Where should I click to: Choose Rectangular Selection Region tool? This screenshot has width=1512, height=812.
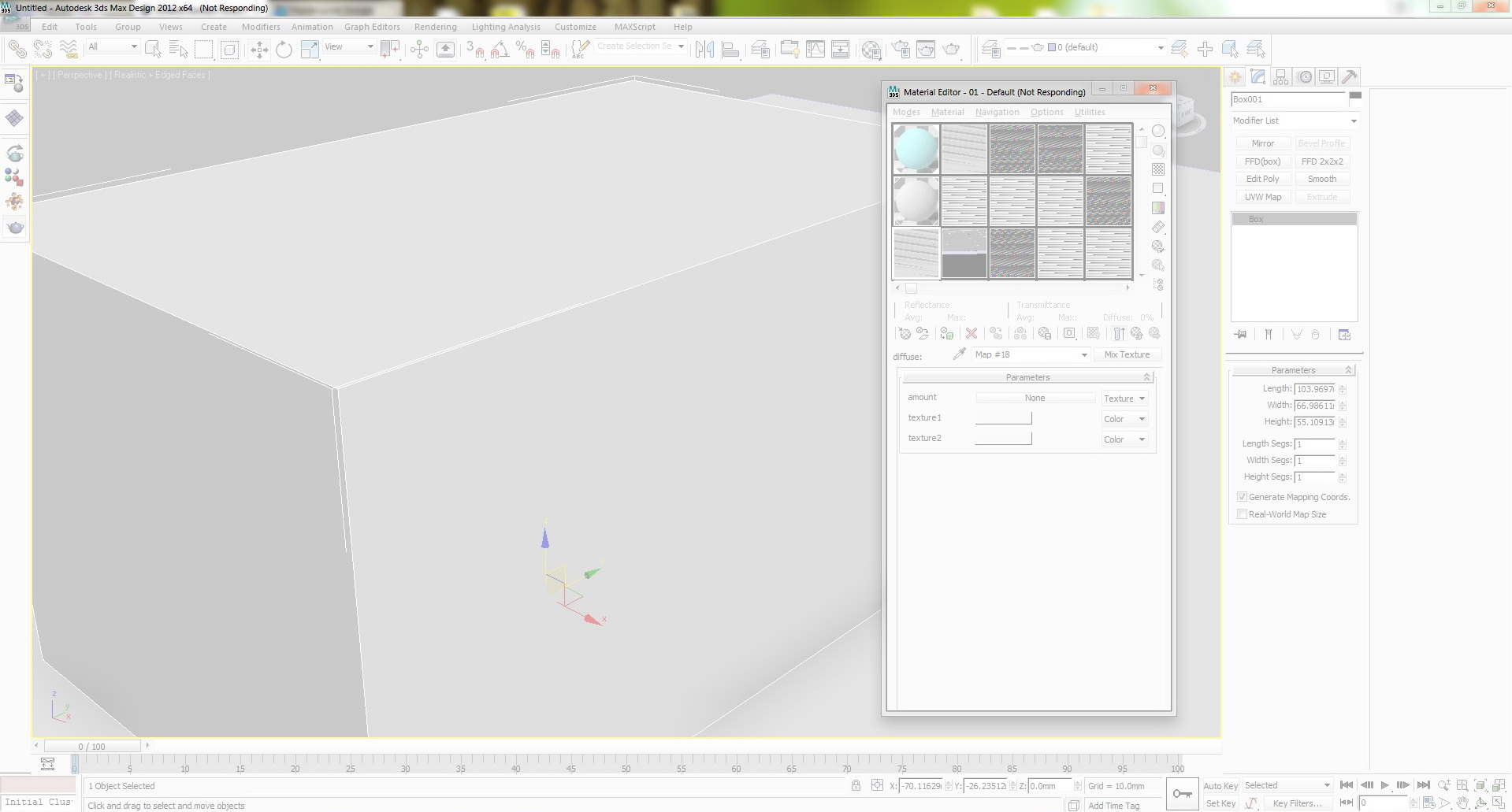(x=204, y=50)
